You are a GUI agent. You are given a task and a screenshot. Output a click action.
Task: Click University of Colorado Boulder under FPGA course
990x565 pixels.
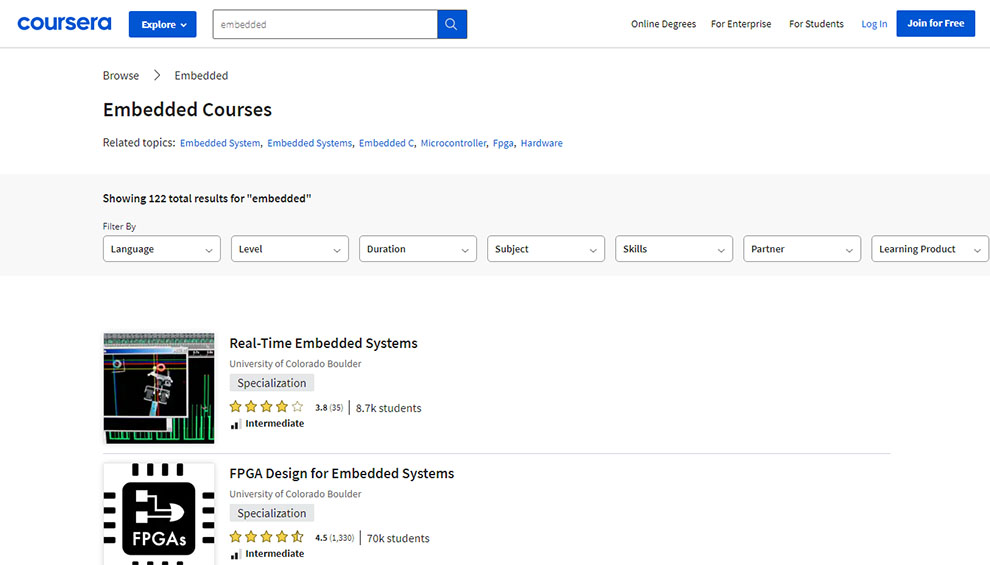[x=295, y=494]
